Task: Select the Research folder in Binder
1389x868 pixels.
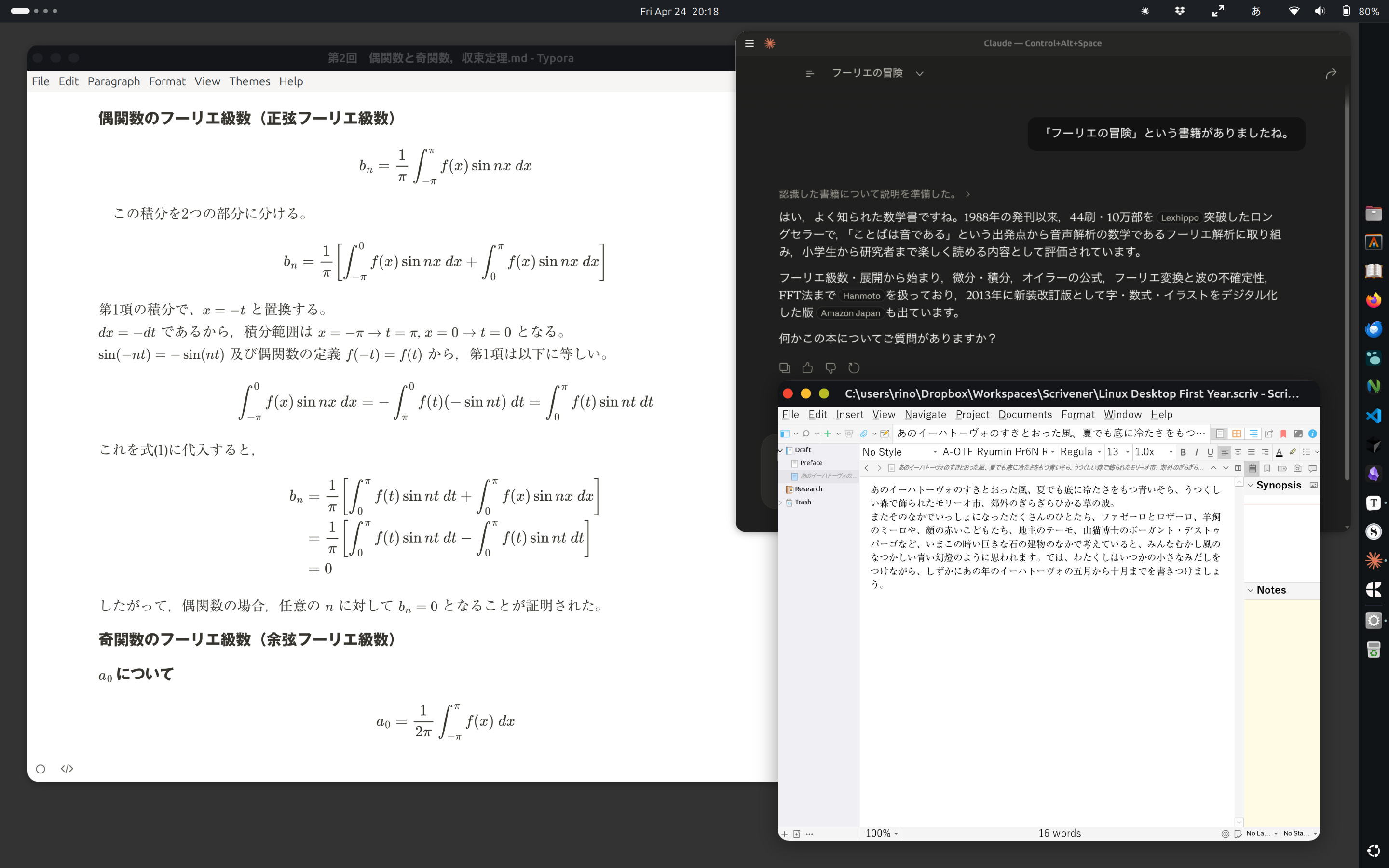Action: point(808,489)
